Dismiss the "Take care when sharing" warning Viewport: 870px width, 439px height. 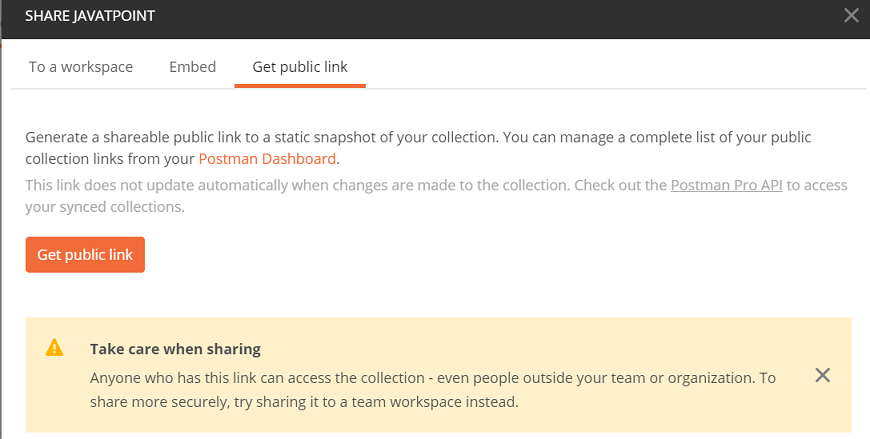[x=823, y=376]
